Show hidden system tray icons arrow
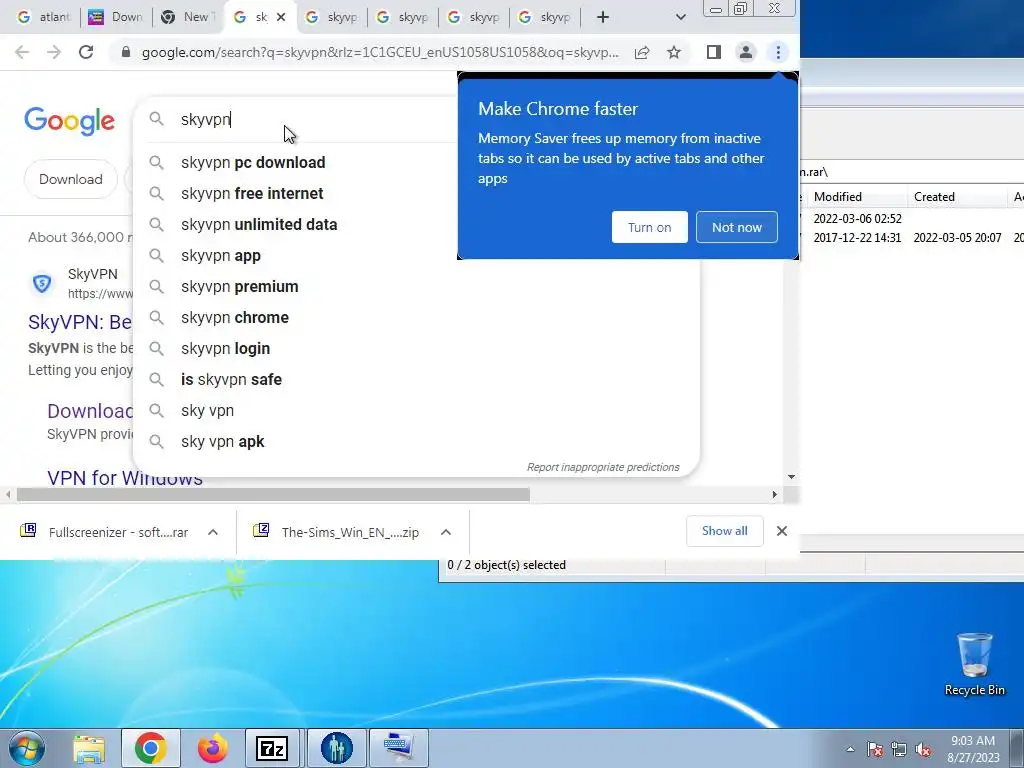The image size is (1024, 768). tap(850, 749)
